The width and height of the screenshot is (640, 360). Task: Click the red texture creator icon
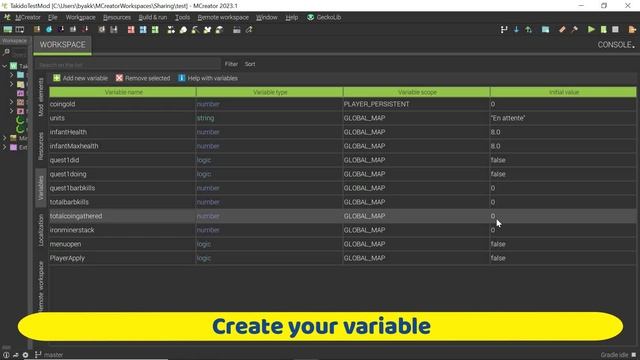(131, 29)
